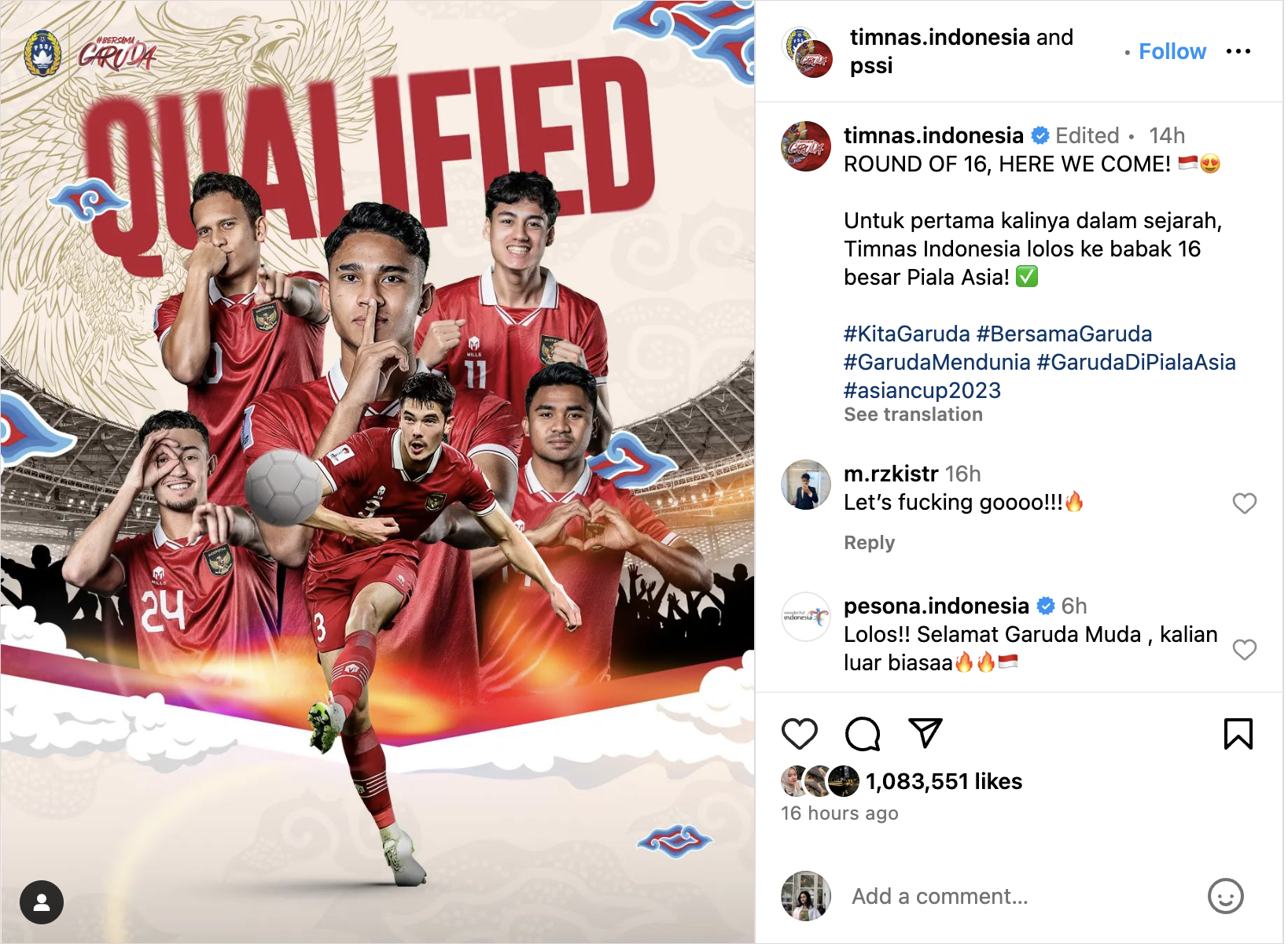The image size is (1288, 944).
Task: Open the #KitaGaruda hashtag
Action: (x=907, y=334)
